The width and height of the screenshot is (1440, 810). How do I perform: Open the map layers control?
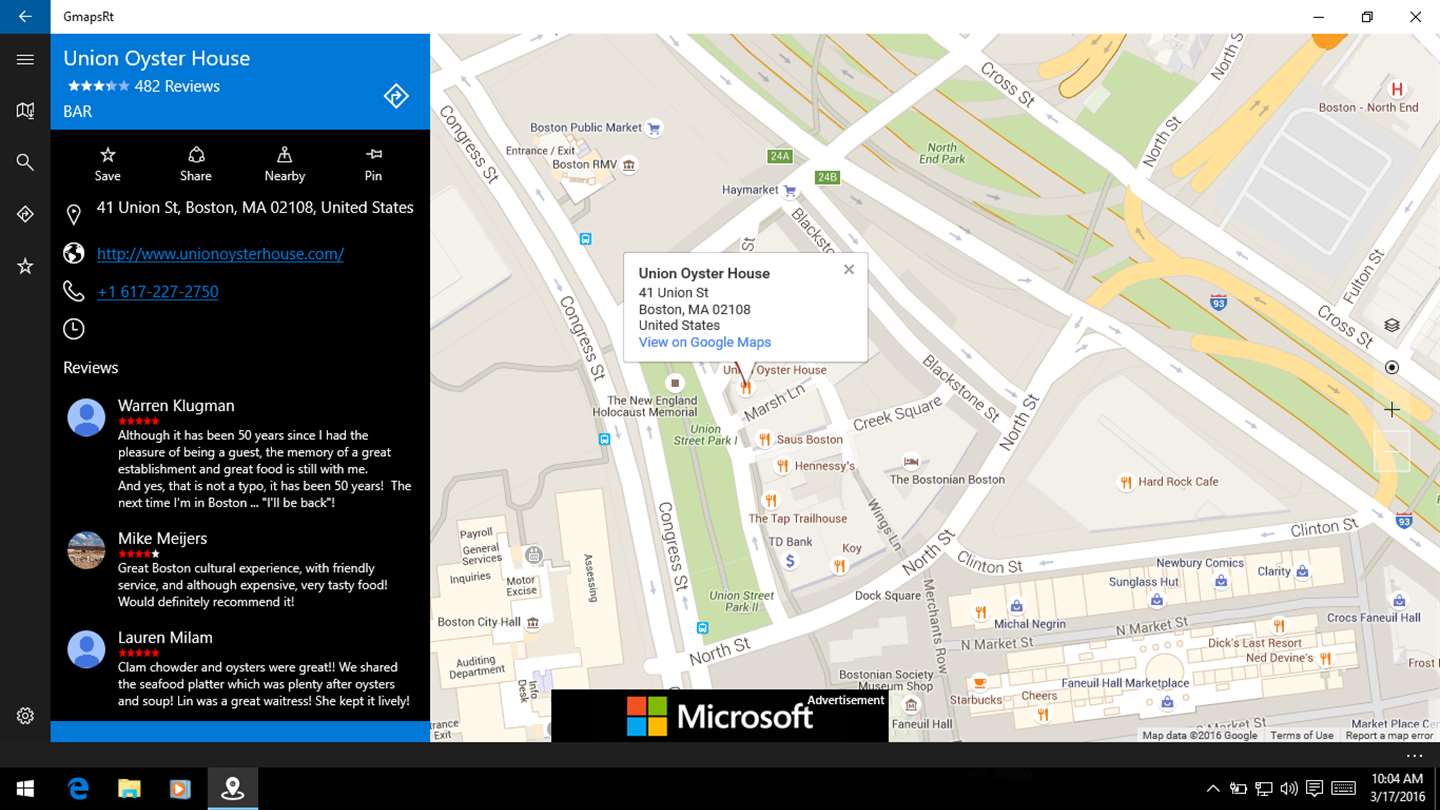[1391, 326]
